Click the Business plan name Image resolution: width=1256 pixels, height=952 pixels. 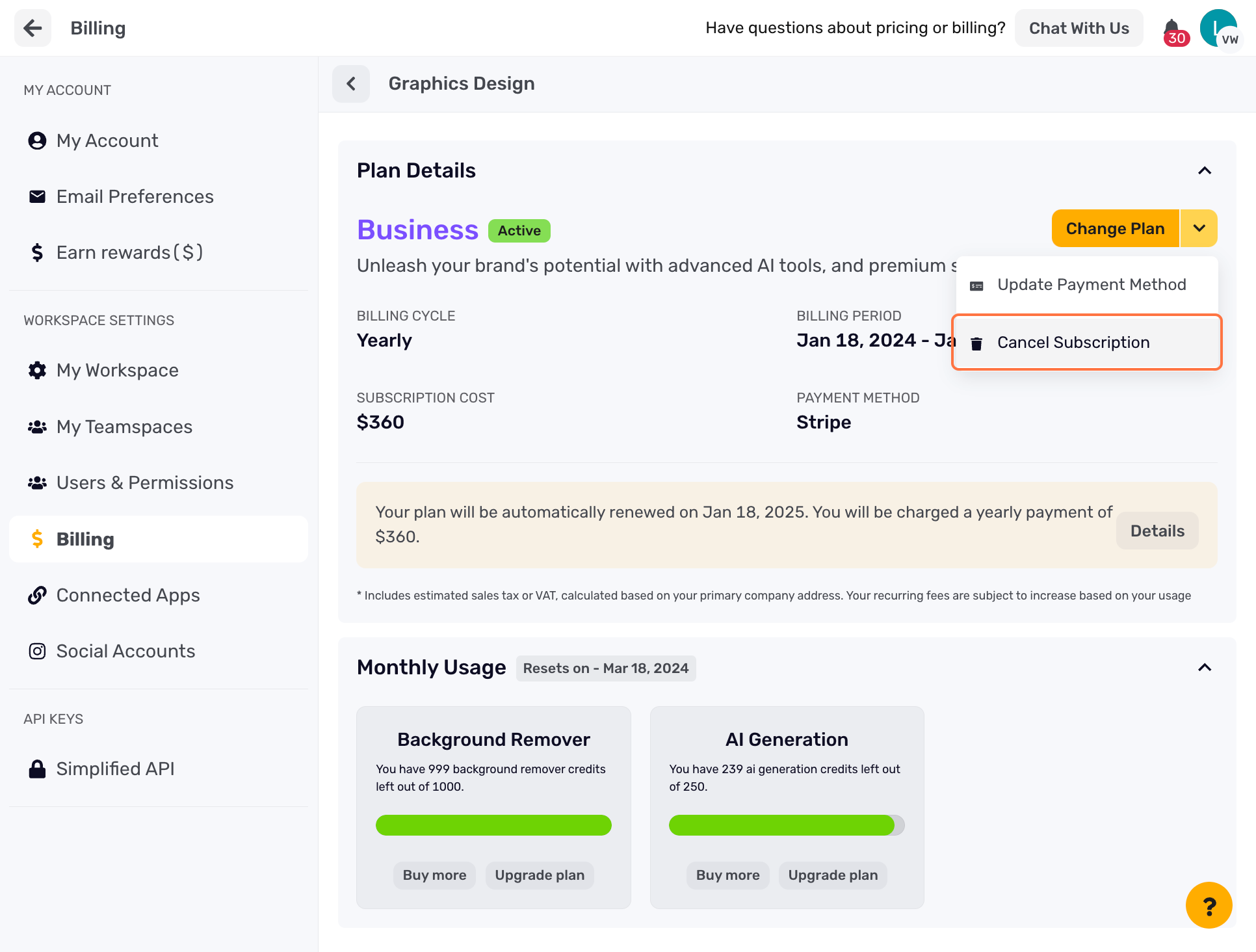tap(417, 230)
